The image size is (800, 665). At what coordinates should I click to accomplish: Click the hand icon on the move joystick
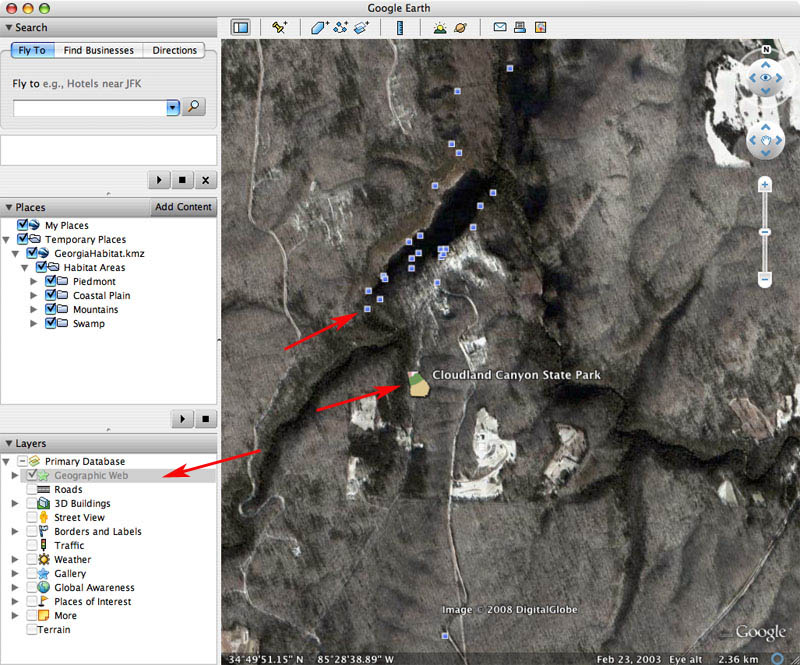765,140
